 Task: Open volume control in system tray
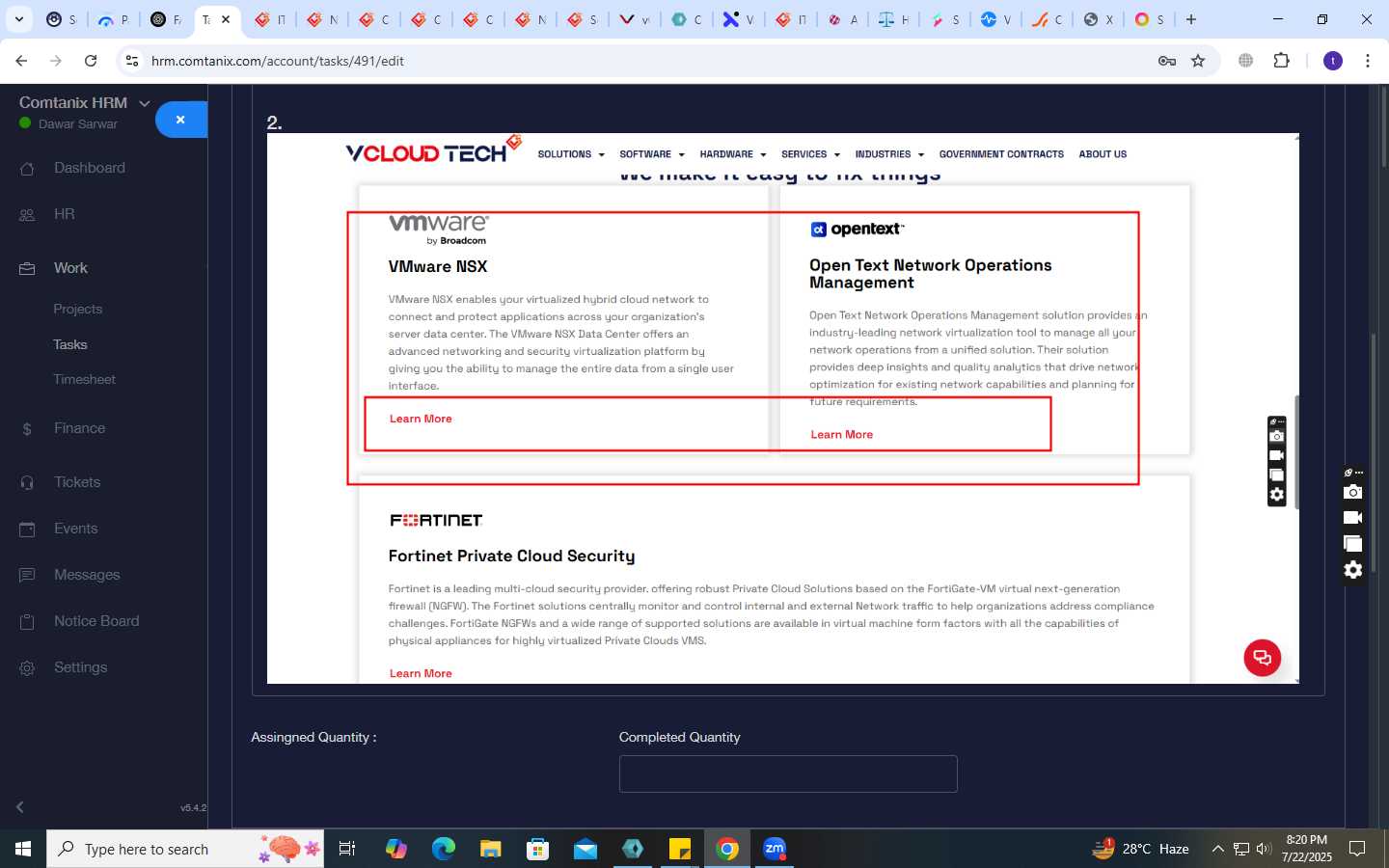coord(1264,849)
